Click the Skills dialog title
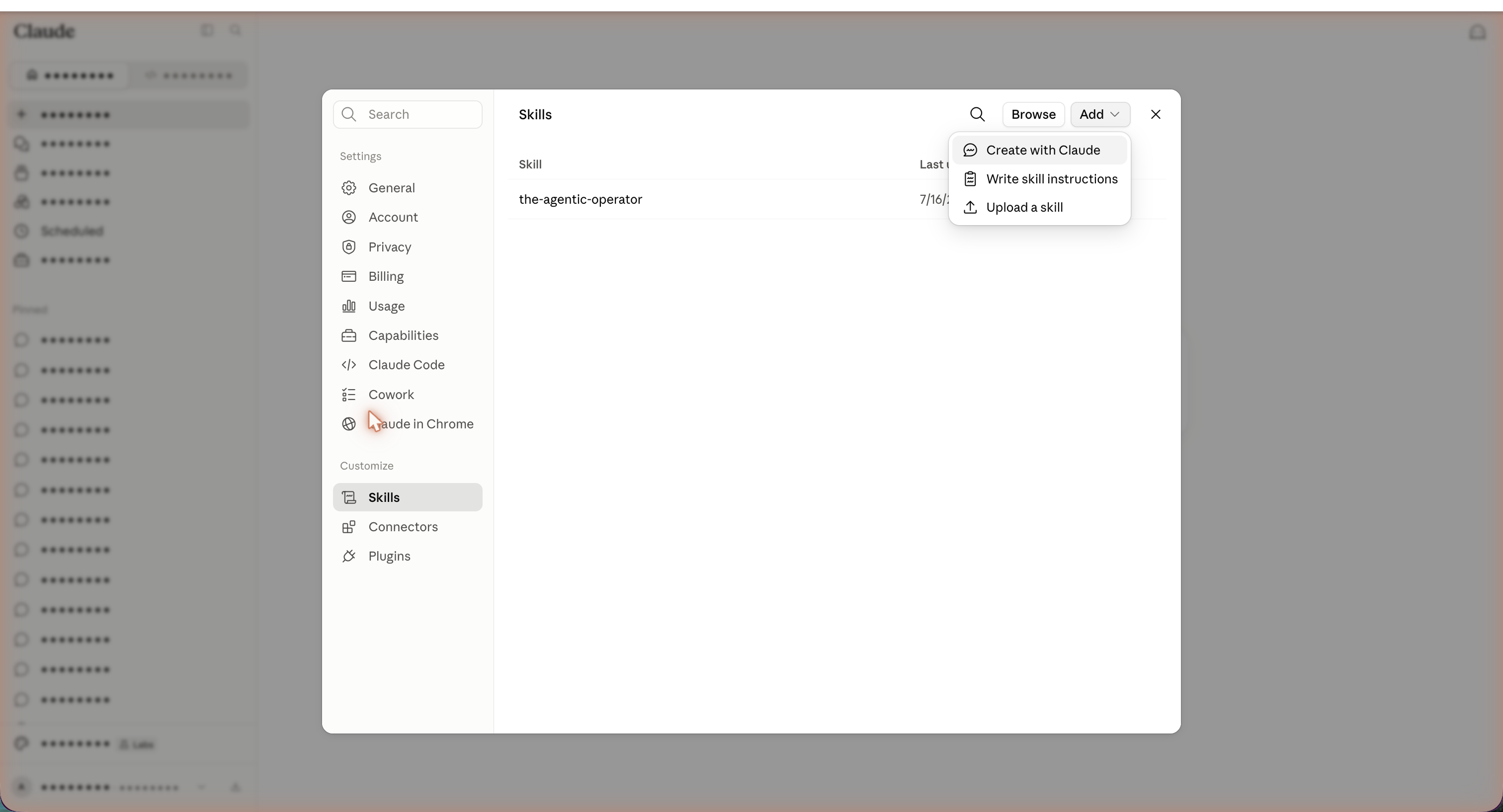1503x812 pixels. 535,115
